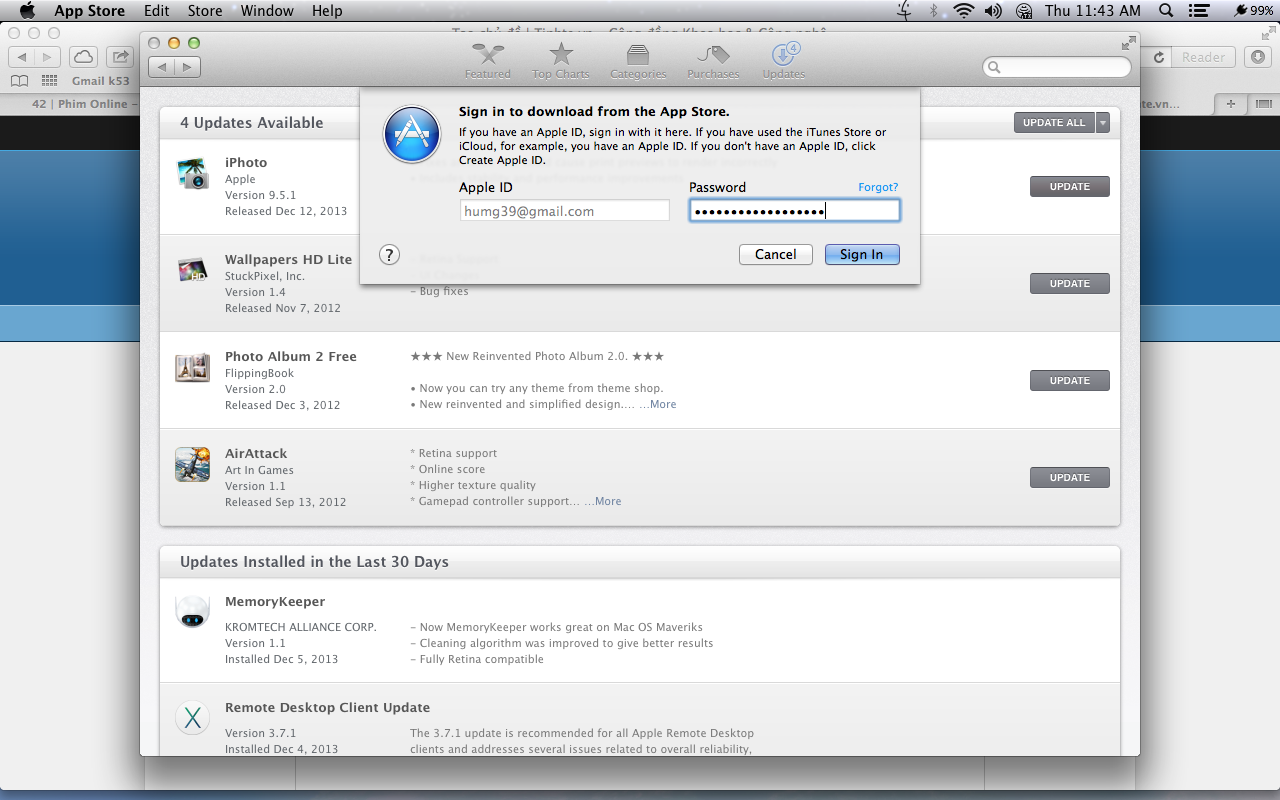Update Wallpapers HD Lite
This screenshot has height=800, width=1280.
pyautogui.click(x=1069, y=284)
